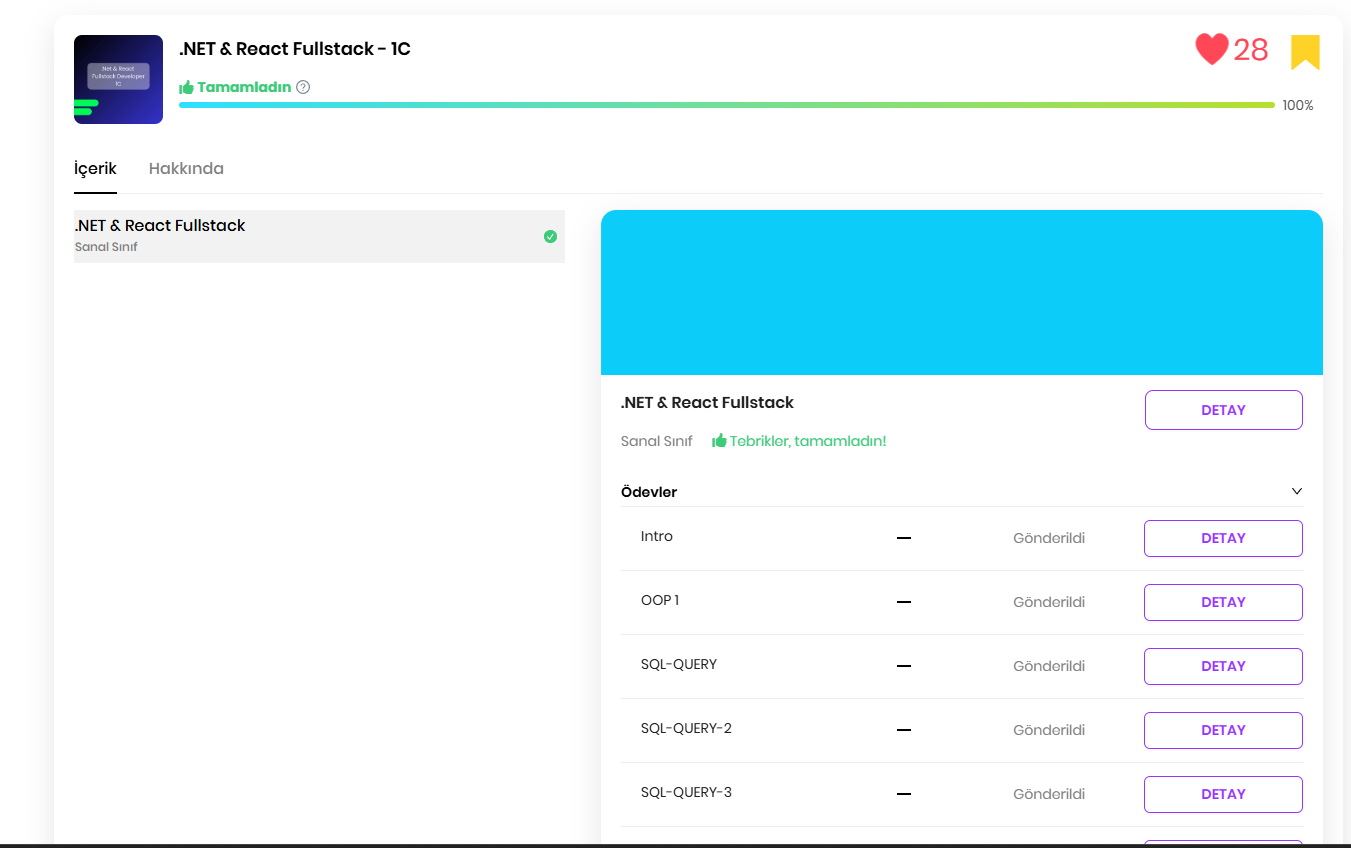
Task: Click the green thumbs-up next to Tamamladın
Action: coord(186,87)
